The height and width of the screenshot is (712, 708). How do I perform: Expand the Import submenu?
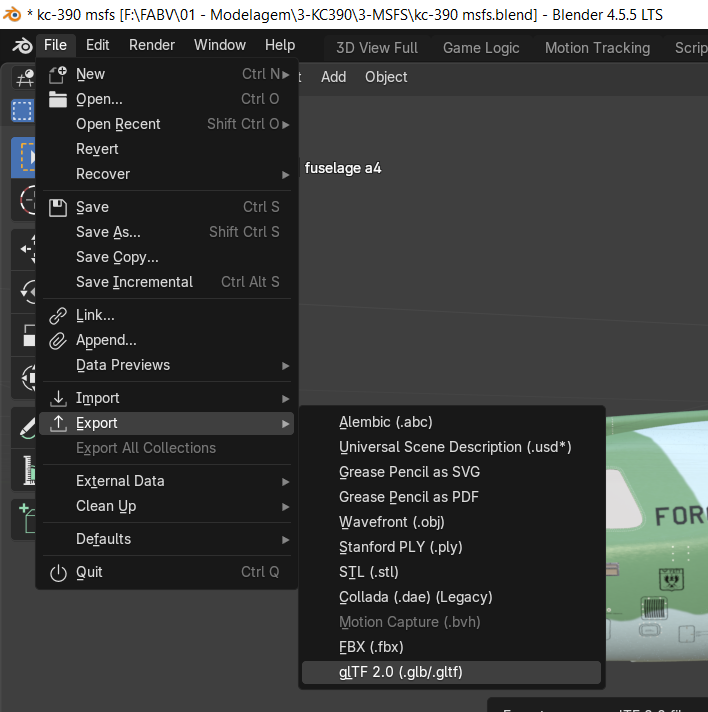(x=167, y=398)
